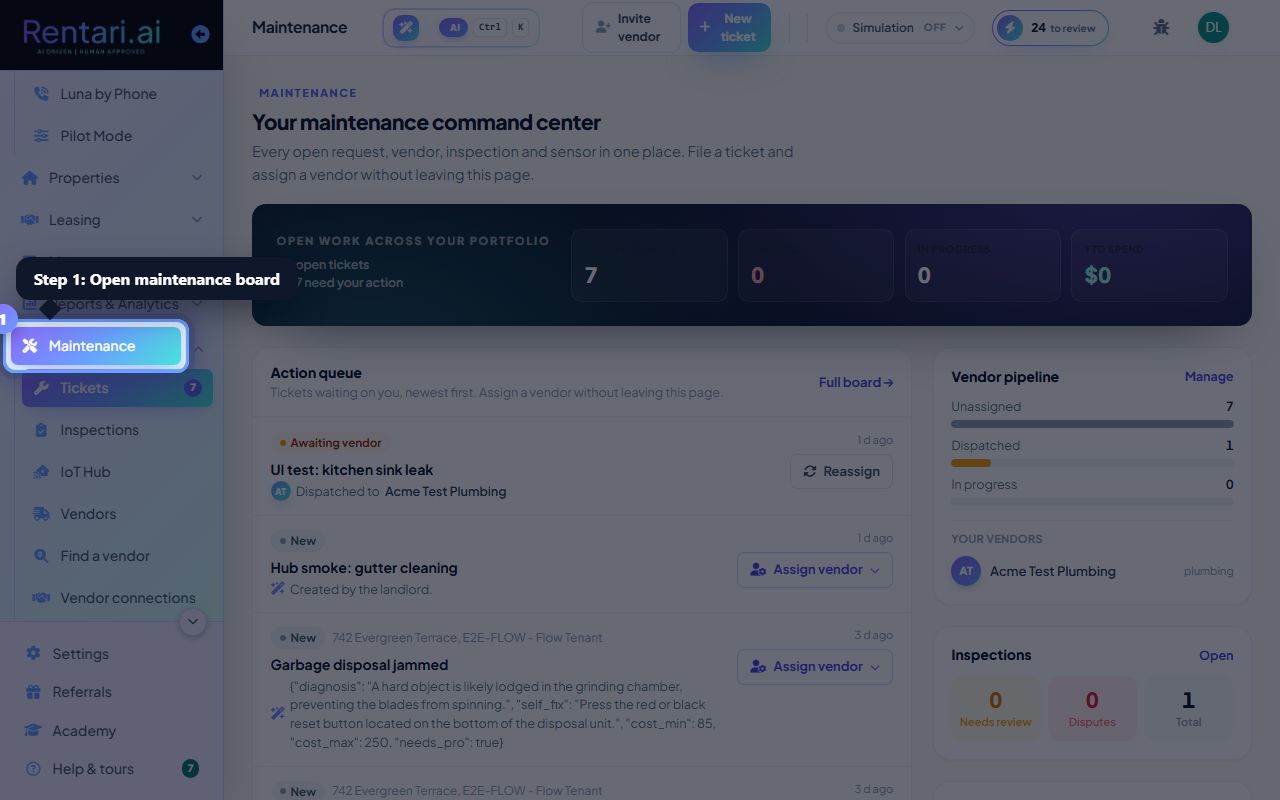This screenshot has height=800, width=1280.
Task: Click the lightning bolt review icon
Action: click(x=1010, y=27)
